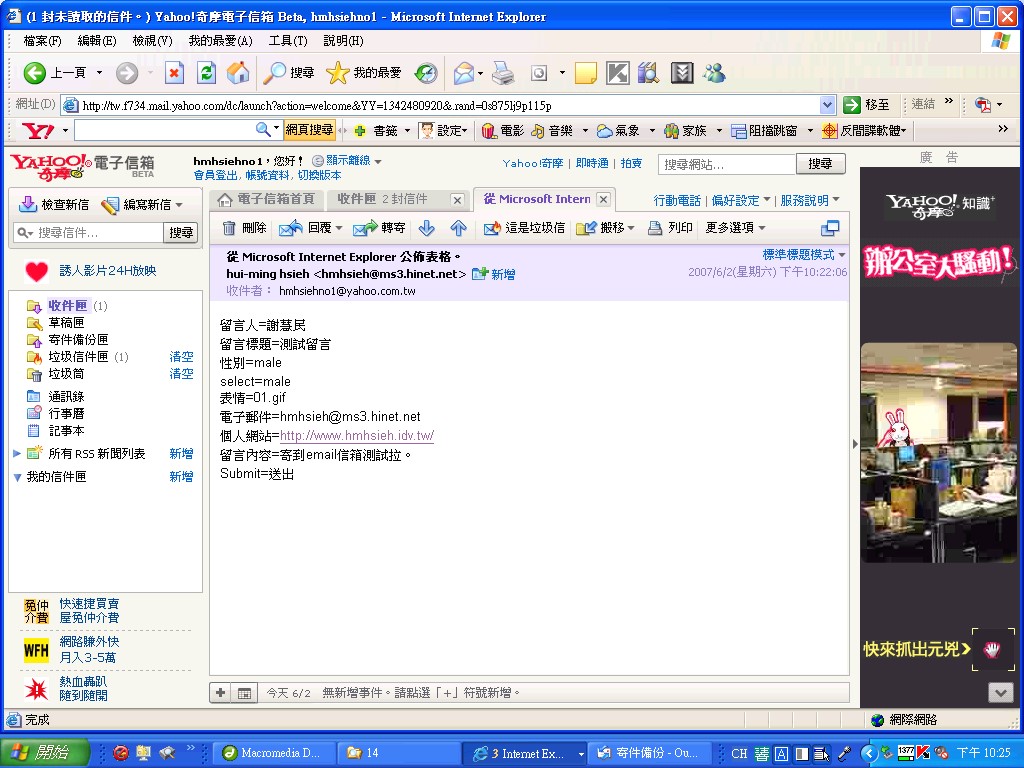Viewport: 1024px width, 768px height.
Task: Open the favorites star in IE toolbar
Action: pos(364,73)
